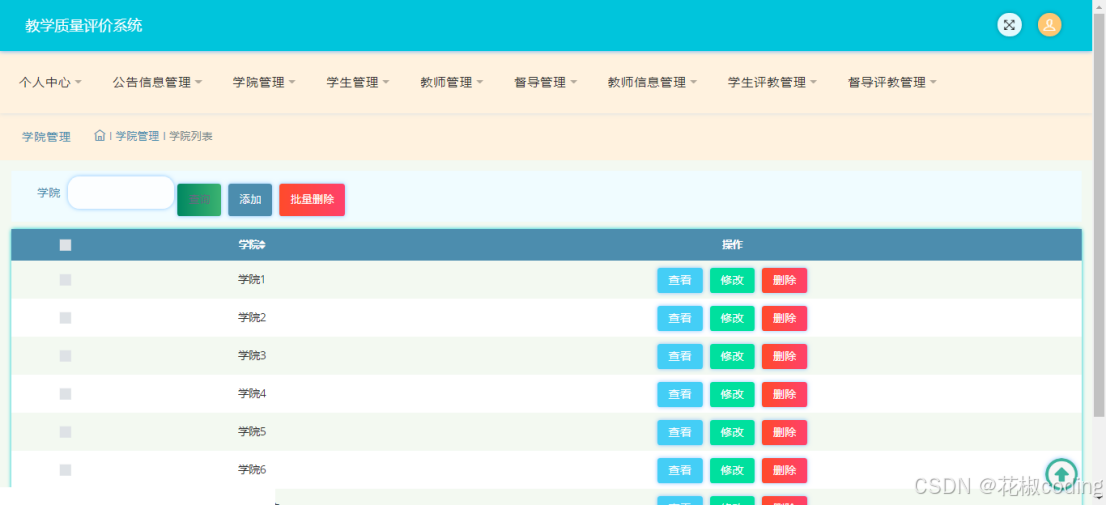The height and width of the screenshot is (506, 1107).
Task: Click the 添加 add button
Action: coord(250,200)
